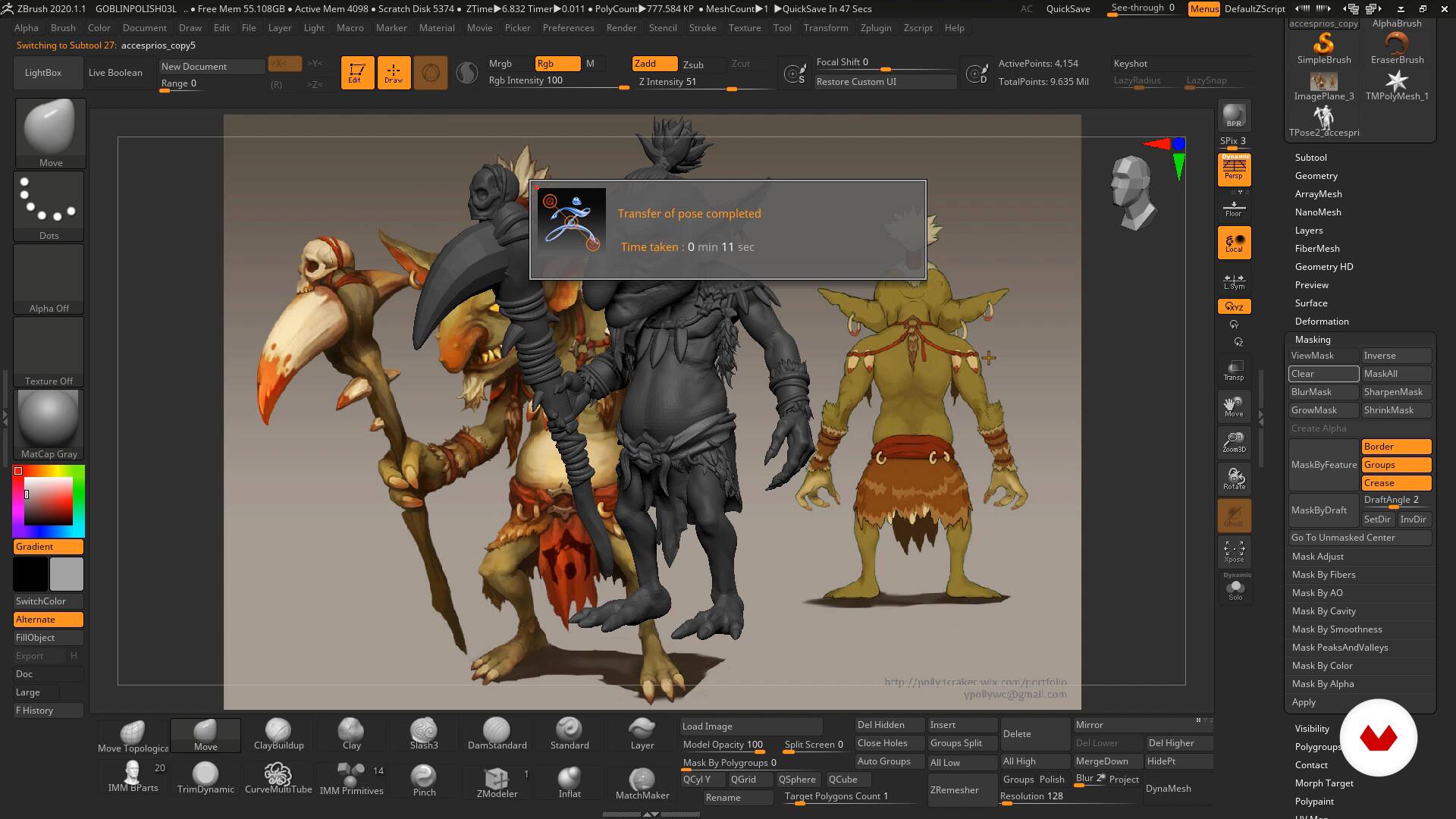Screen dimensions: 1456x819
Task: Click the Rotate navigation icon
Action: point(1234,479)
